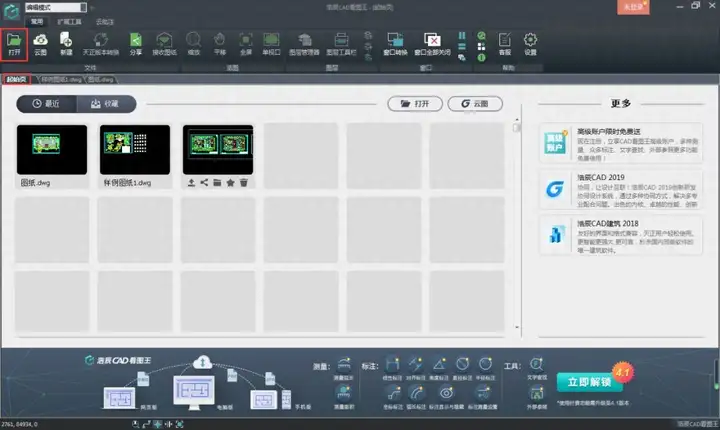Click the four-squares apps icon in help group

click(481, 46)
